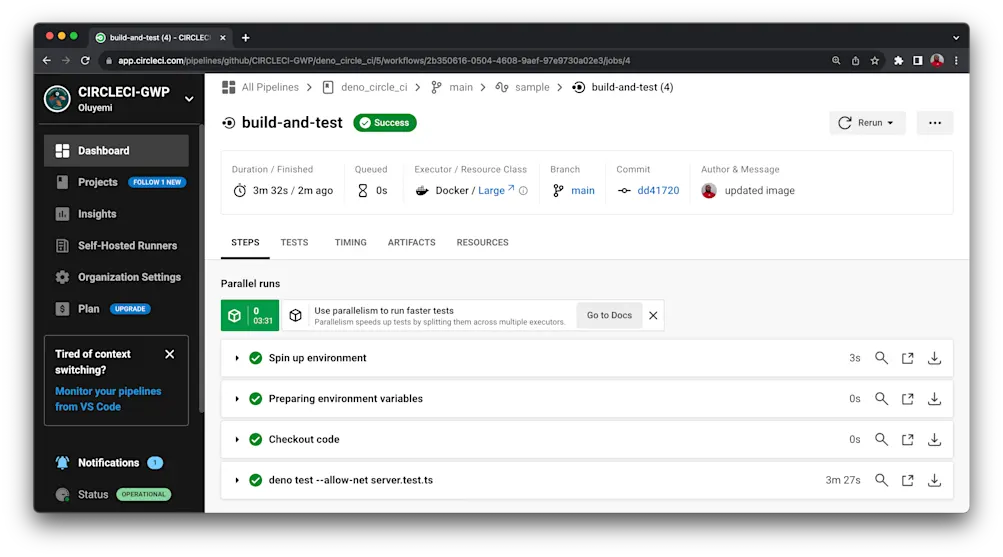Go to sample workflow breadcrumb
The height and width of the screenshot is (557, 1003).
point(532,87)
